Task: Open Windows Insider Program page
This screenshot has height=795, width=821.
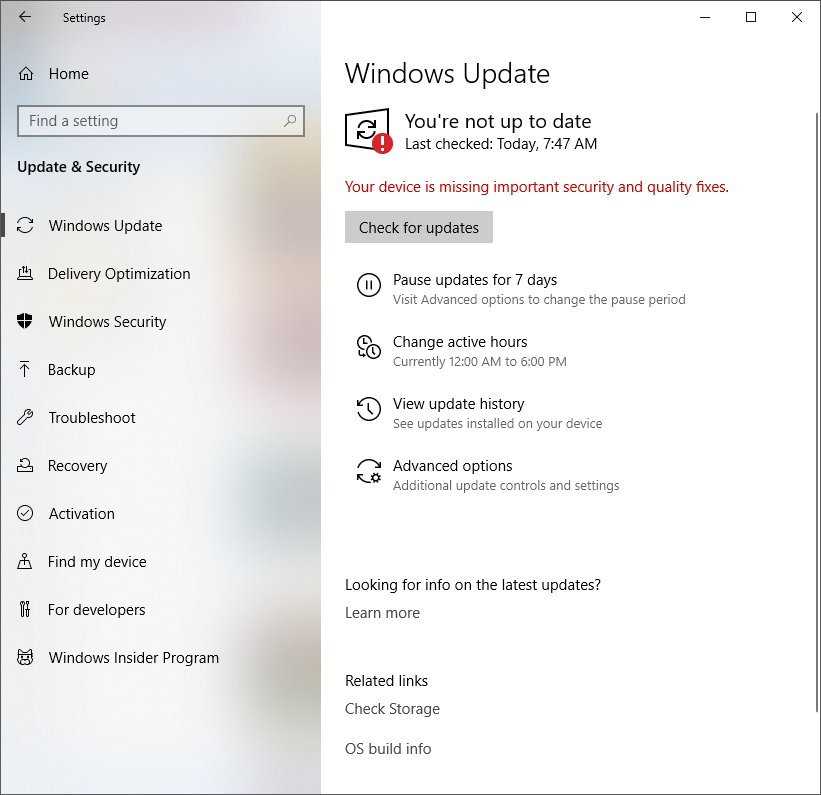Action: point(160,658)
